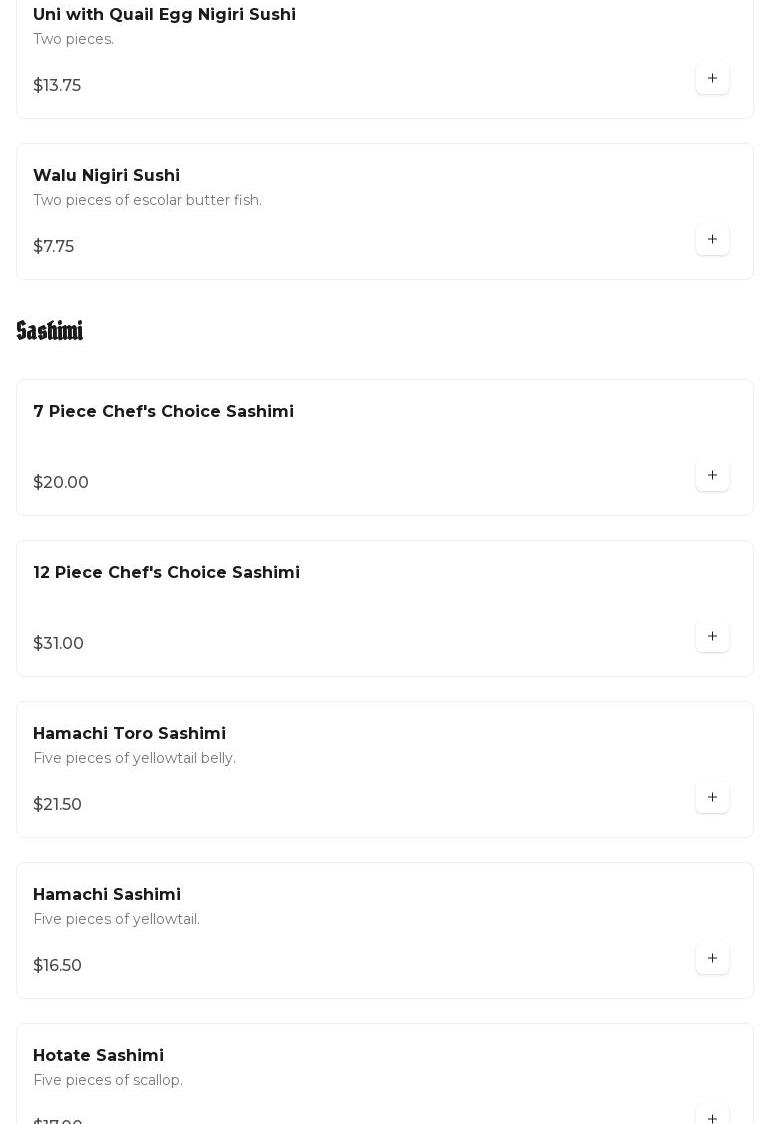Click the $16.50 Hamachi Sashimi price
Screen dimensions: 770x1124
pos(57,966)
